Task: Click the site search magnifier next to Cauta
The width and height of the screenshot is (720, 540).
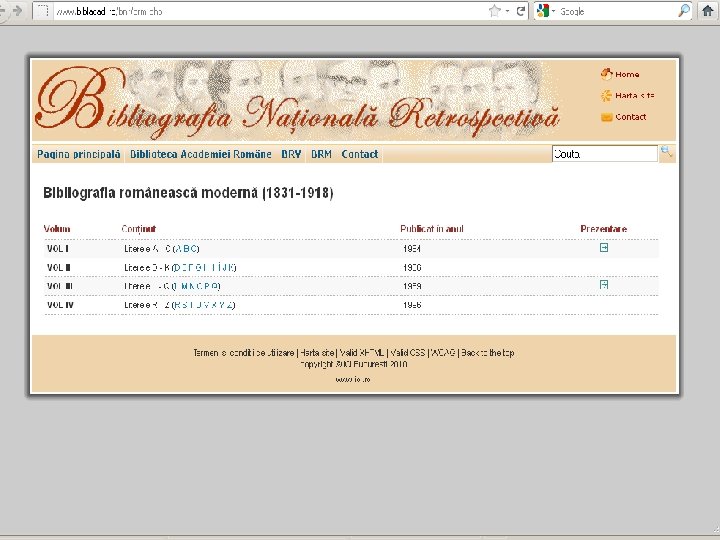Action: point(666,152)
